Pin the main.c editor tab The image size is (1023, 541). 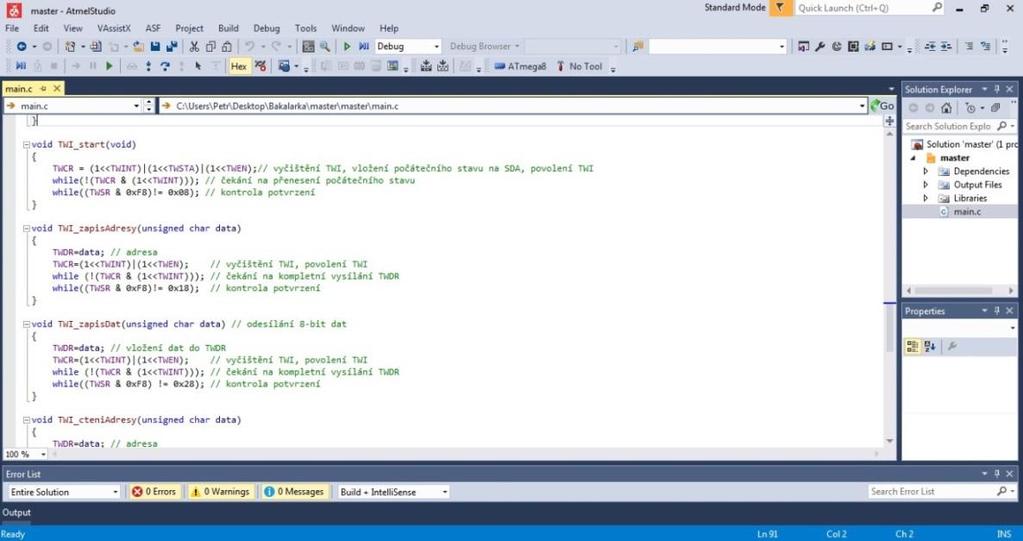[44, 88]
